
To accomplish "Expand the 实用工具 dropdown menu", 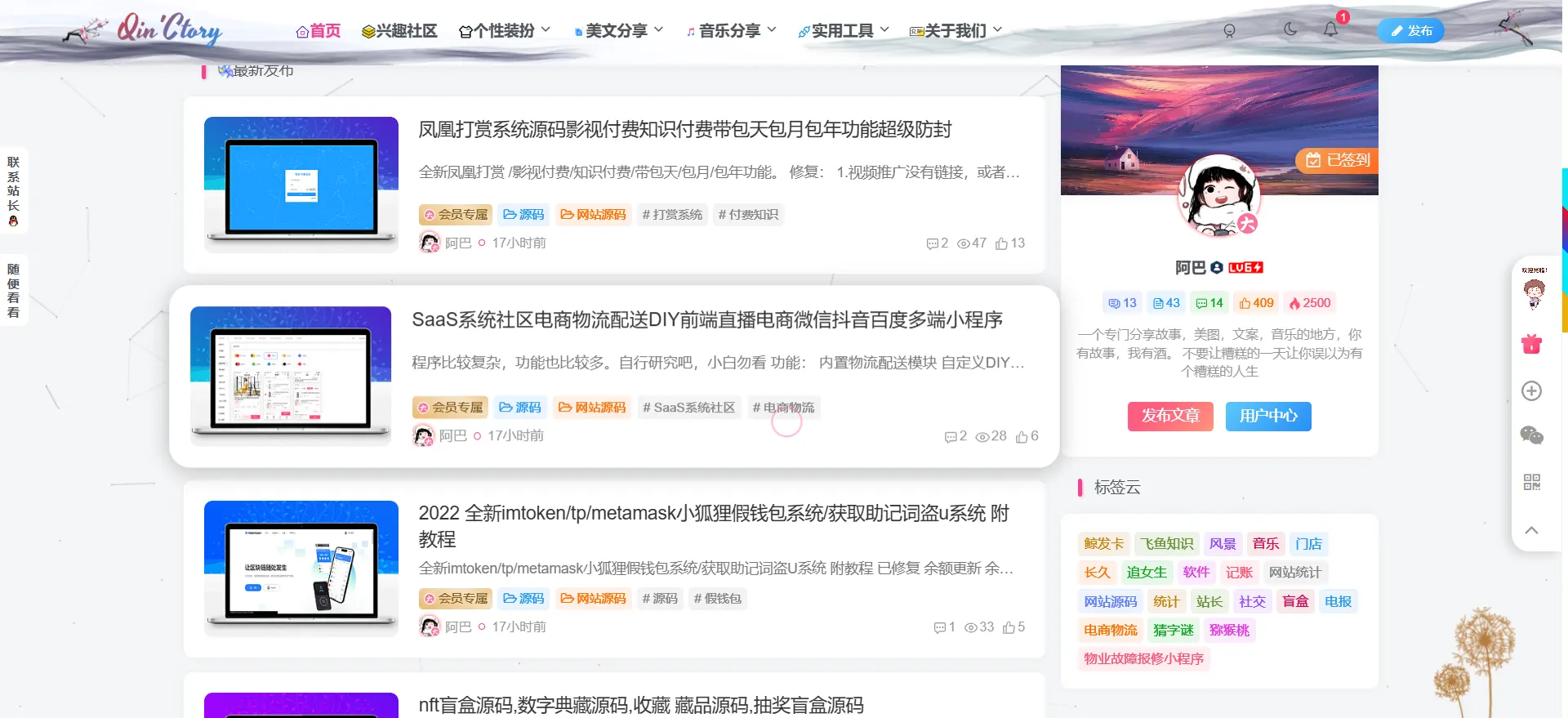I will 844,31.
